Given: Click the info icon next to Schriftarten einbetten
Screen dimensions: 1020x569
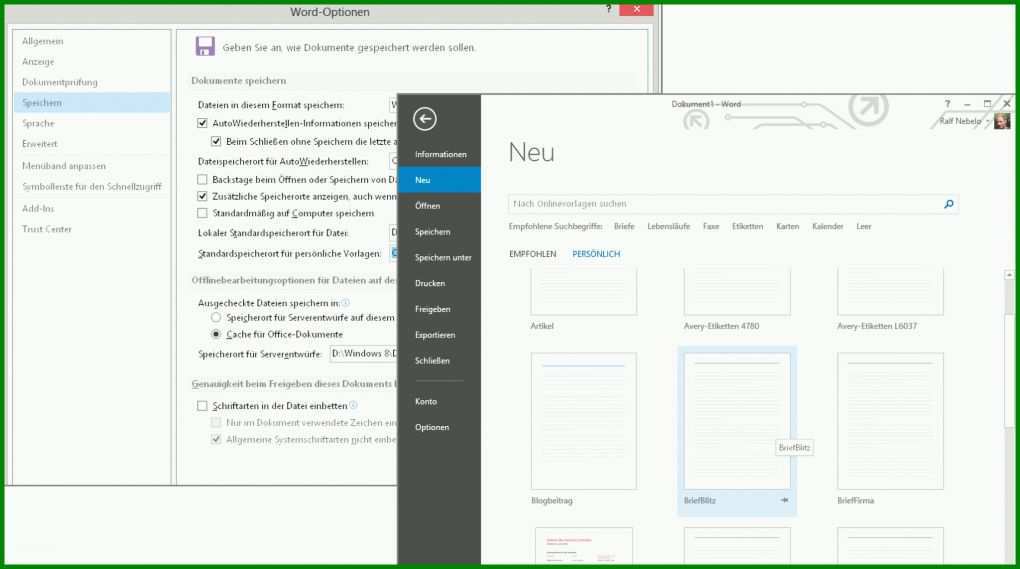Looking at the screenshot, I should (353, 405).
